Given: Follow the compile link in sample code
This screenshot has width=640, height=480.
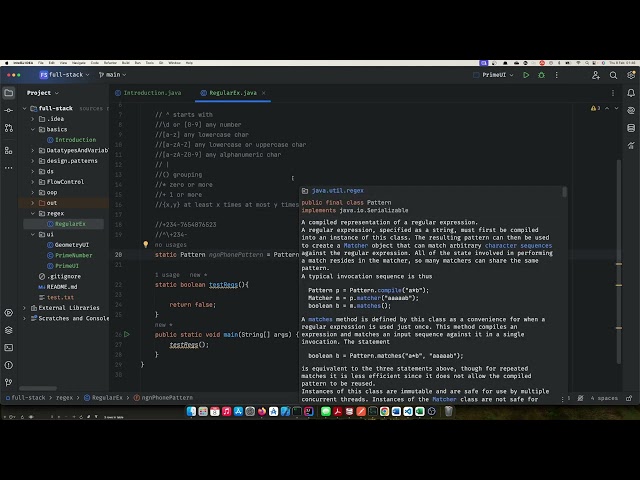Looking at the screenshot, I should 389,290.
